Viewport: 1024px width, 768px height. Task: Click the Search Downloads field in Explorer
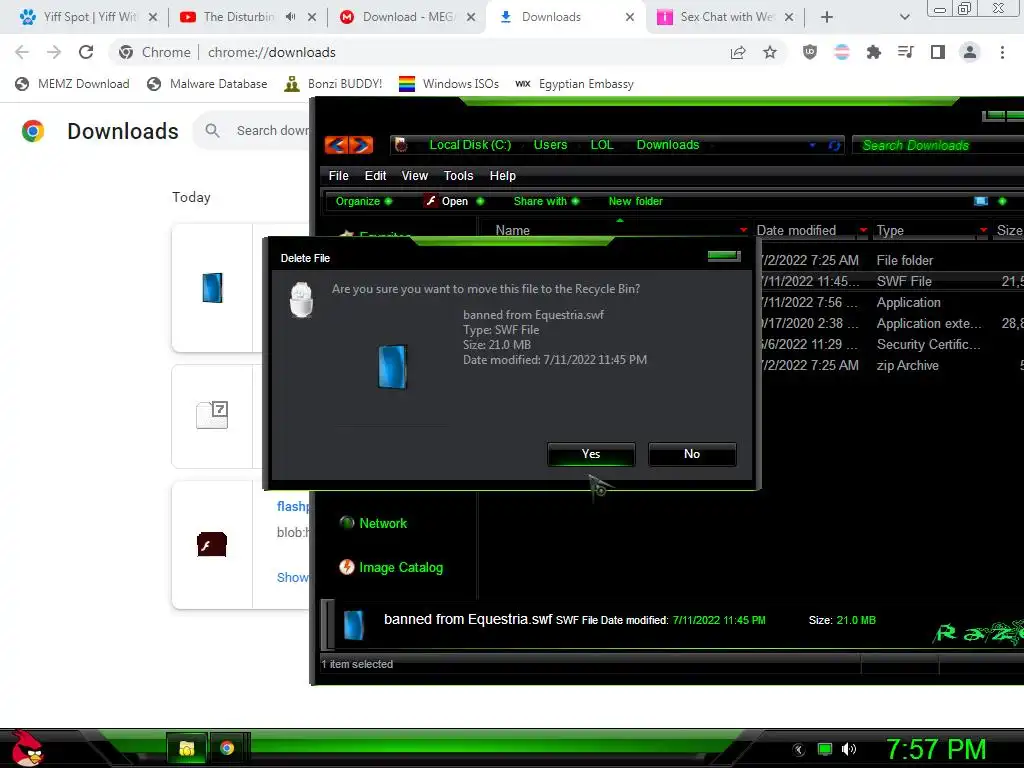click(938, 145)
